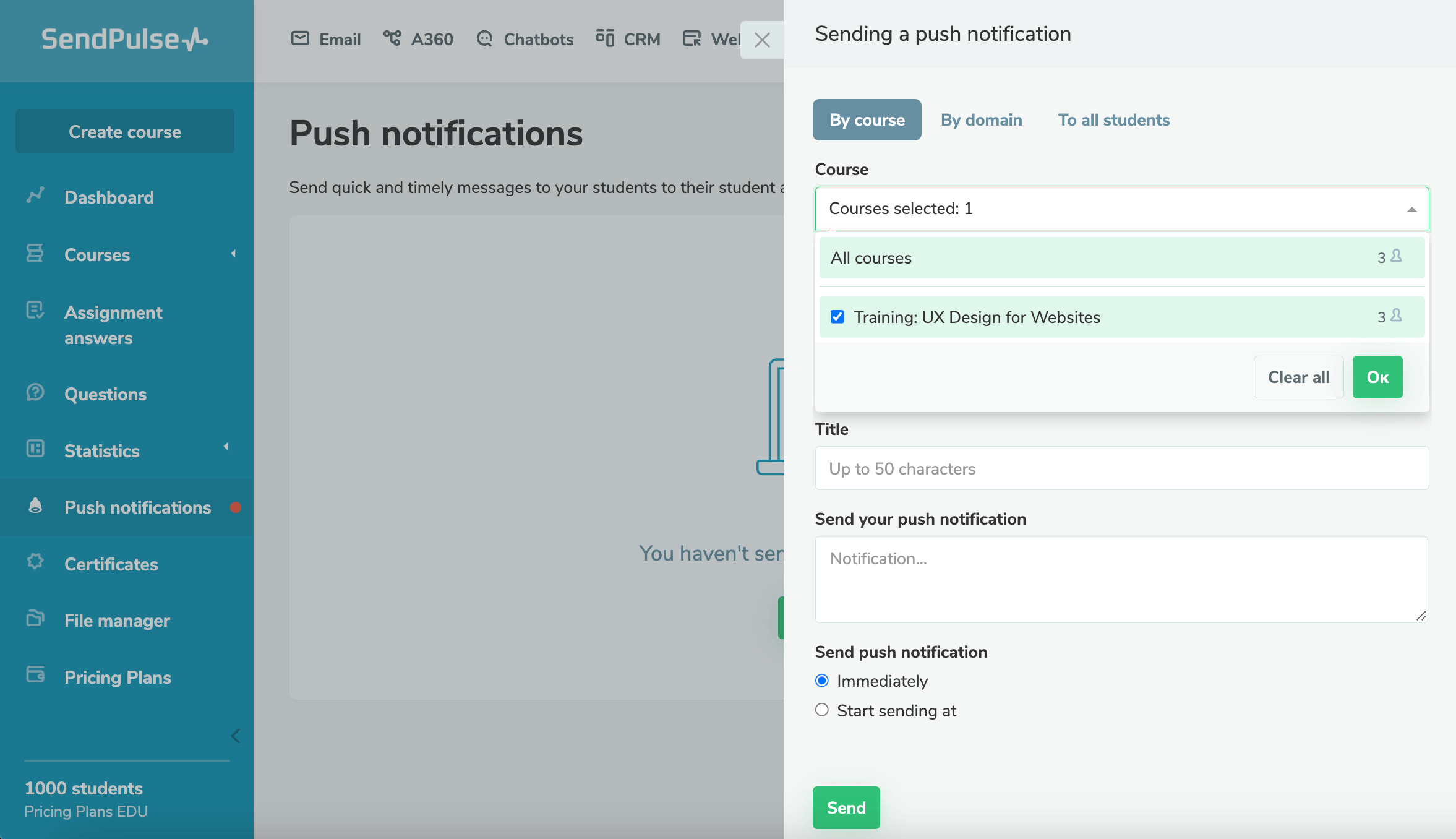The image size is (1456, 839).
Task: Click the Courses stack icon
Action: (35, 253)
